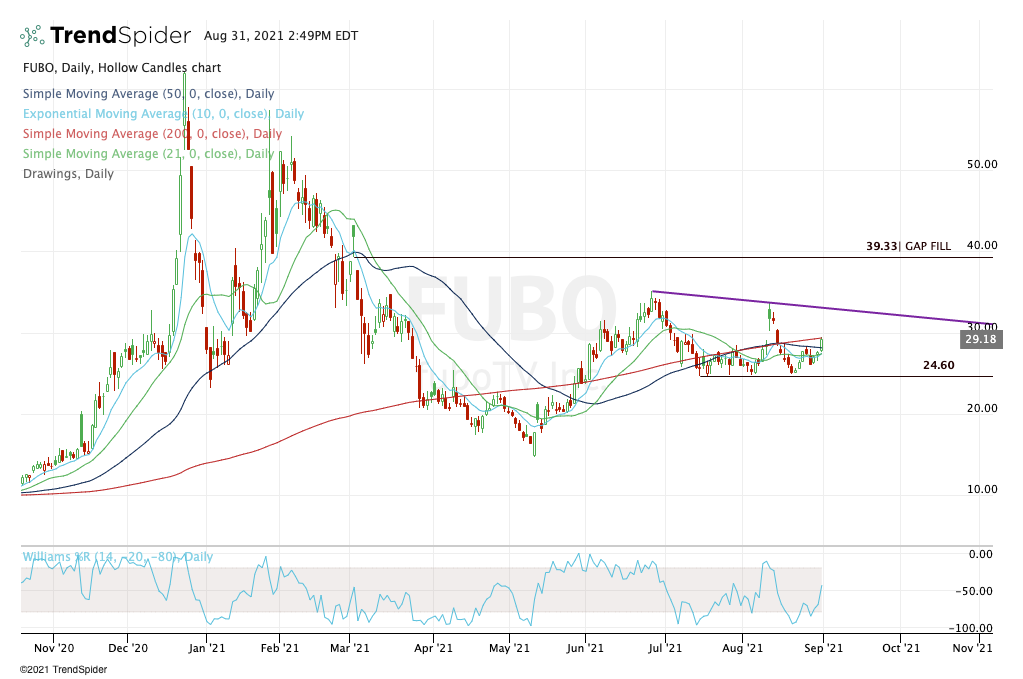Select the Simple Moving Average (50) legend entry
The image size is (1023, 679).
[x=148, y=94]
